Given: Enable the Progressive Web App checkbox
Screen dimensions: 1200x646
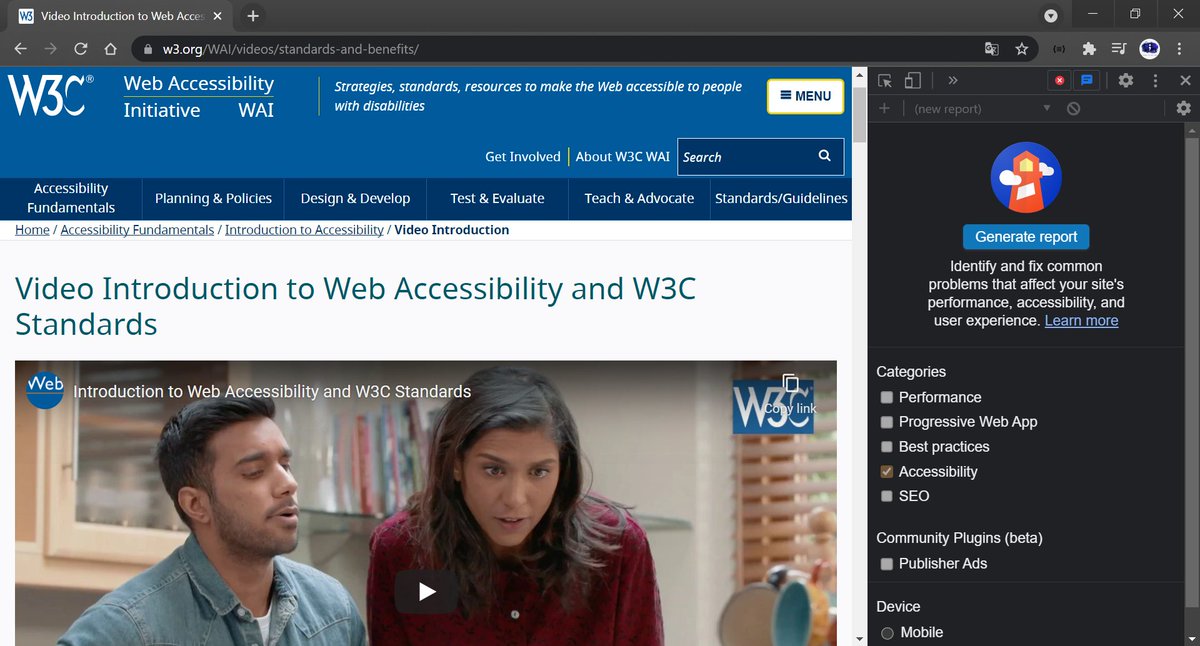Looking at the screenshot, I should coord(887,422).
